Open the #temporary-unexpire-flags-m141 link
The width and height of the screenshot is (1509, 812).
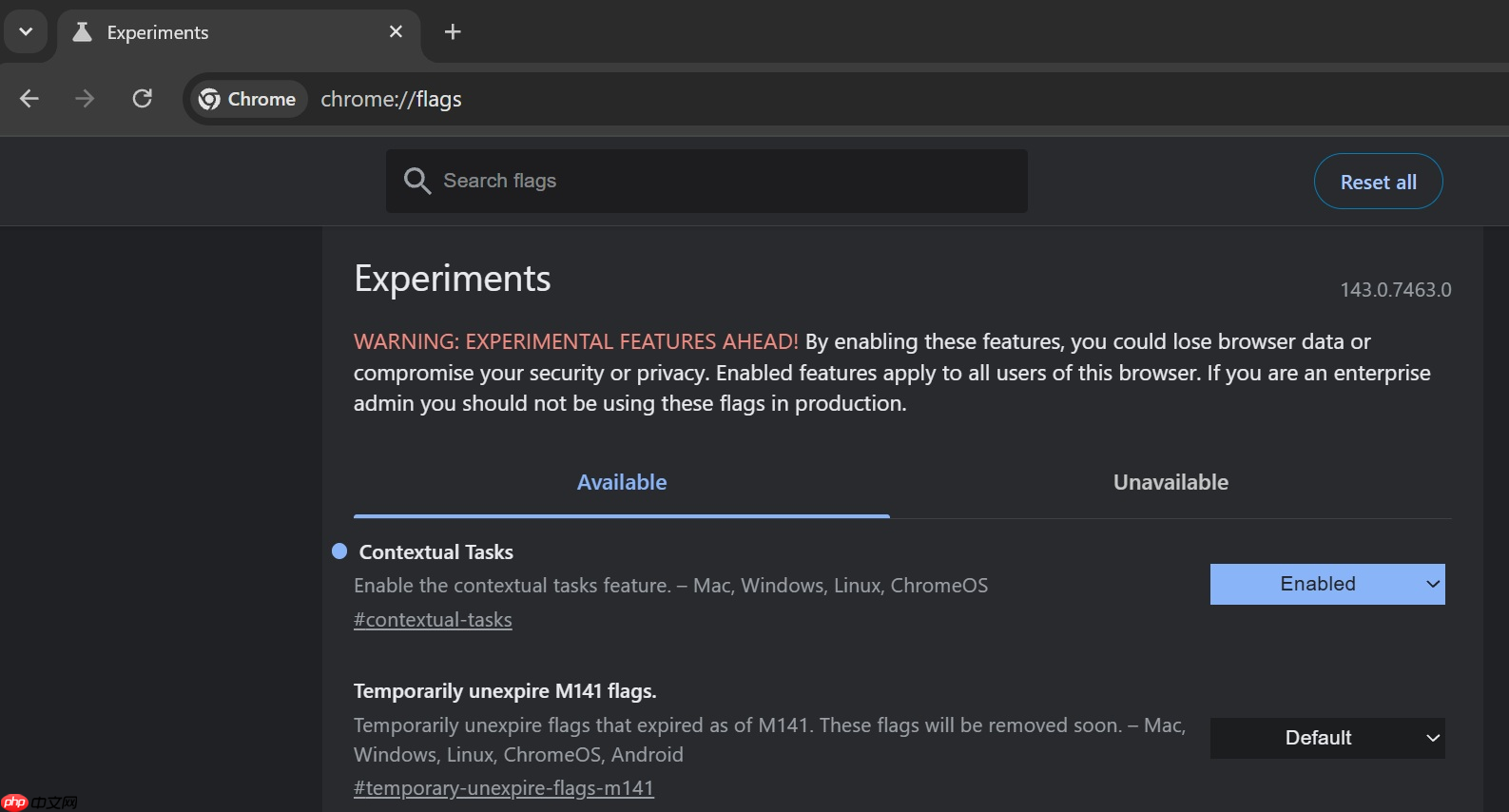tap(504, 788)
